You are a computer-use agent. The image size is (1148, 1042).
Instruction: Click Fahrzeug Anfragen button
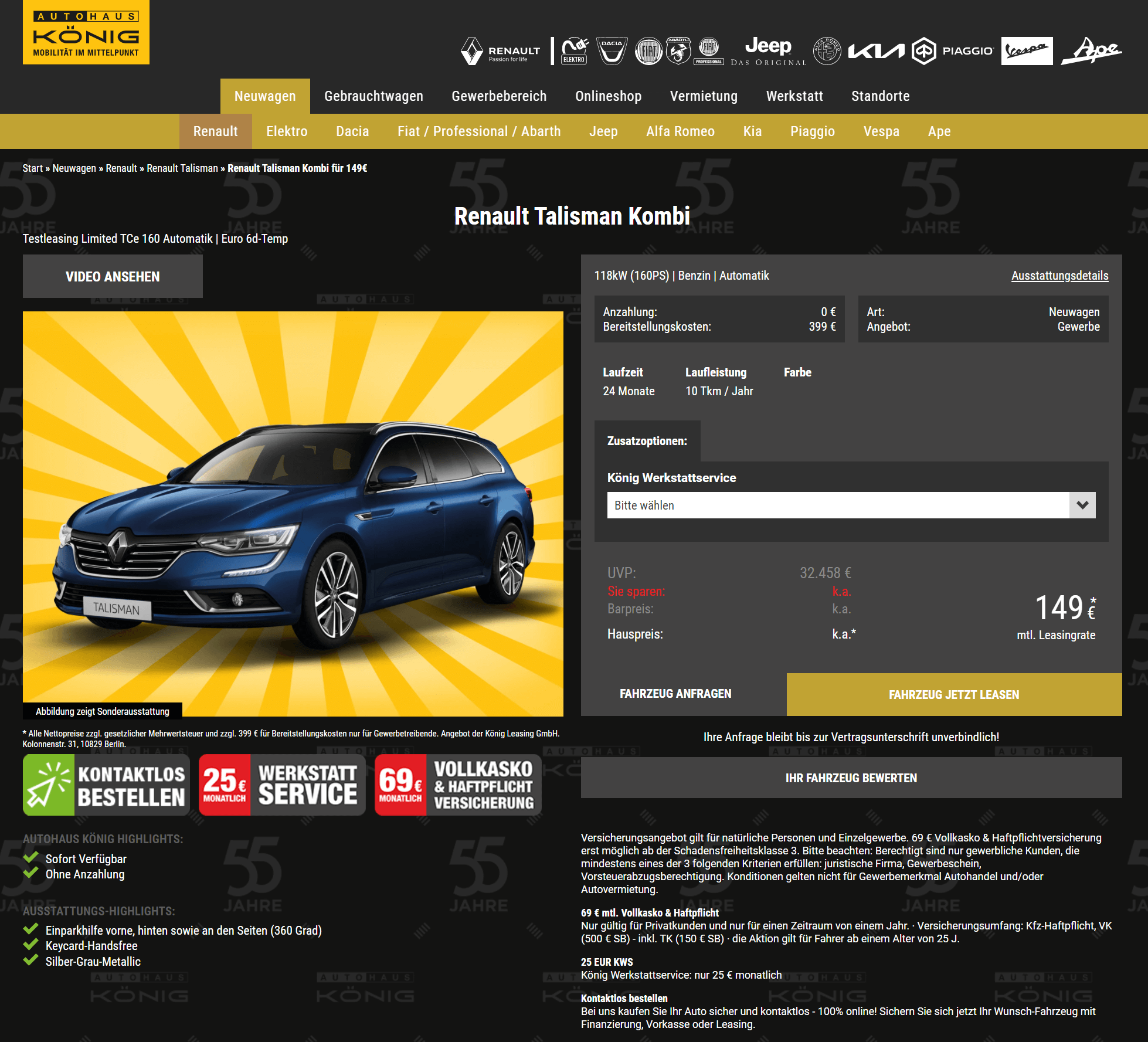[675, 694]
